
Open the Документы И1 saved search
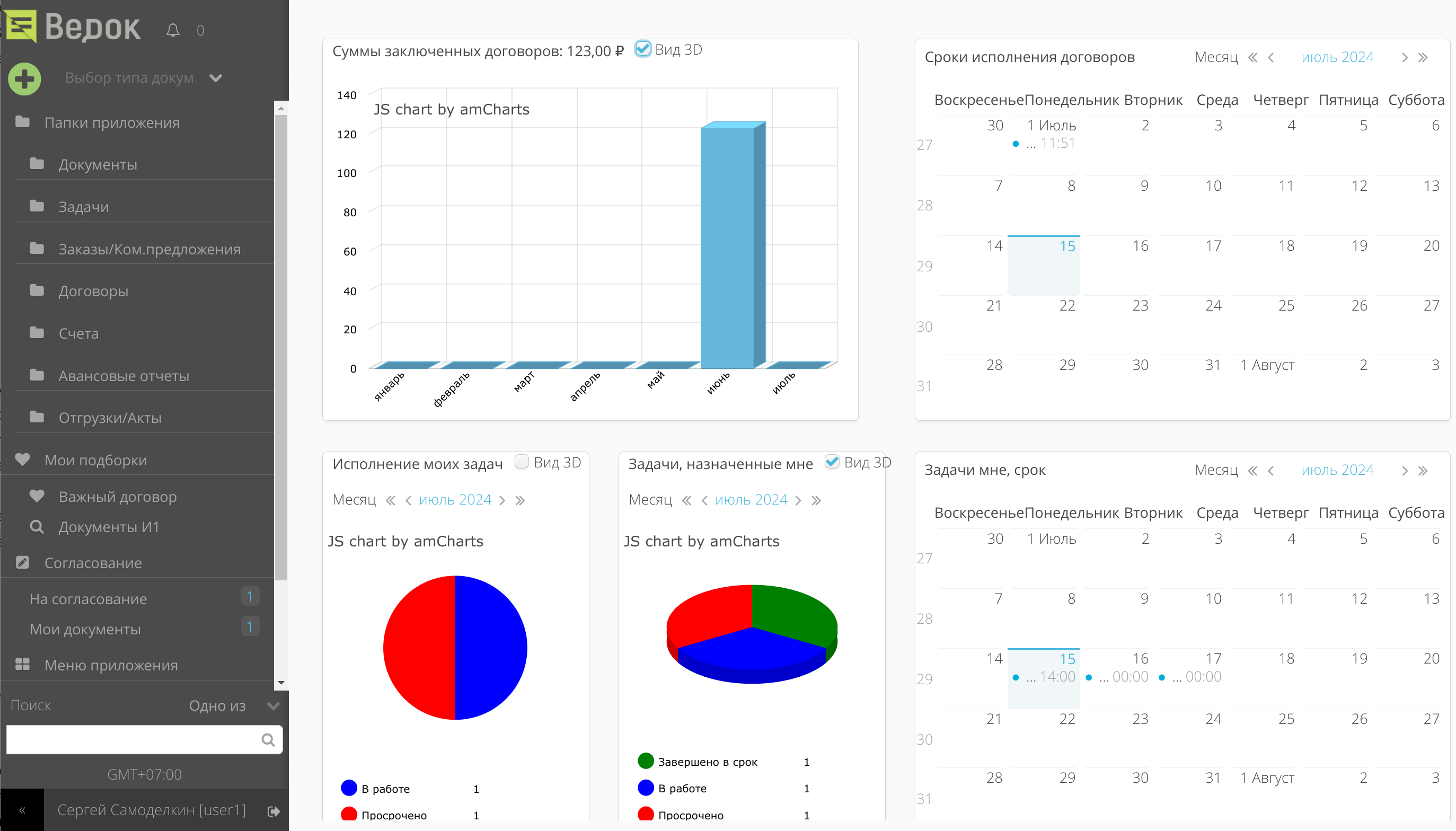coord(109,527)
